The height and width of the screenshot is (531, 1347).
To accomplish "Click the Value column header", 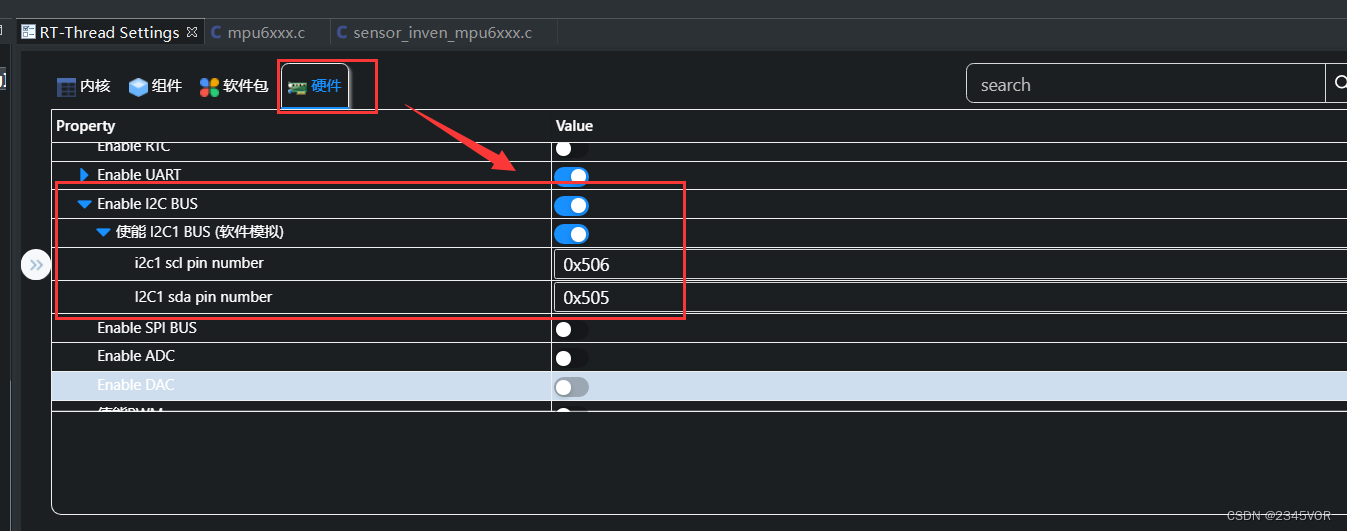I will click(x=574, y=126).
